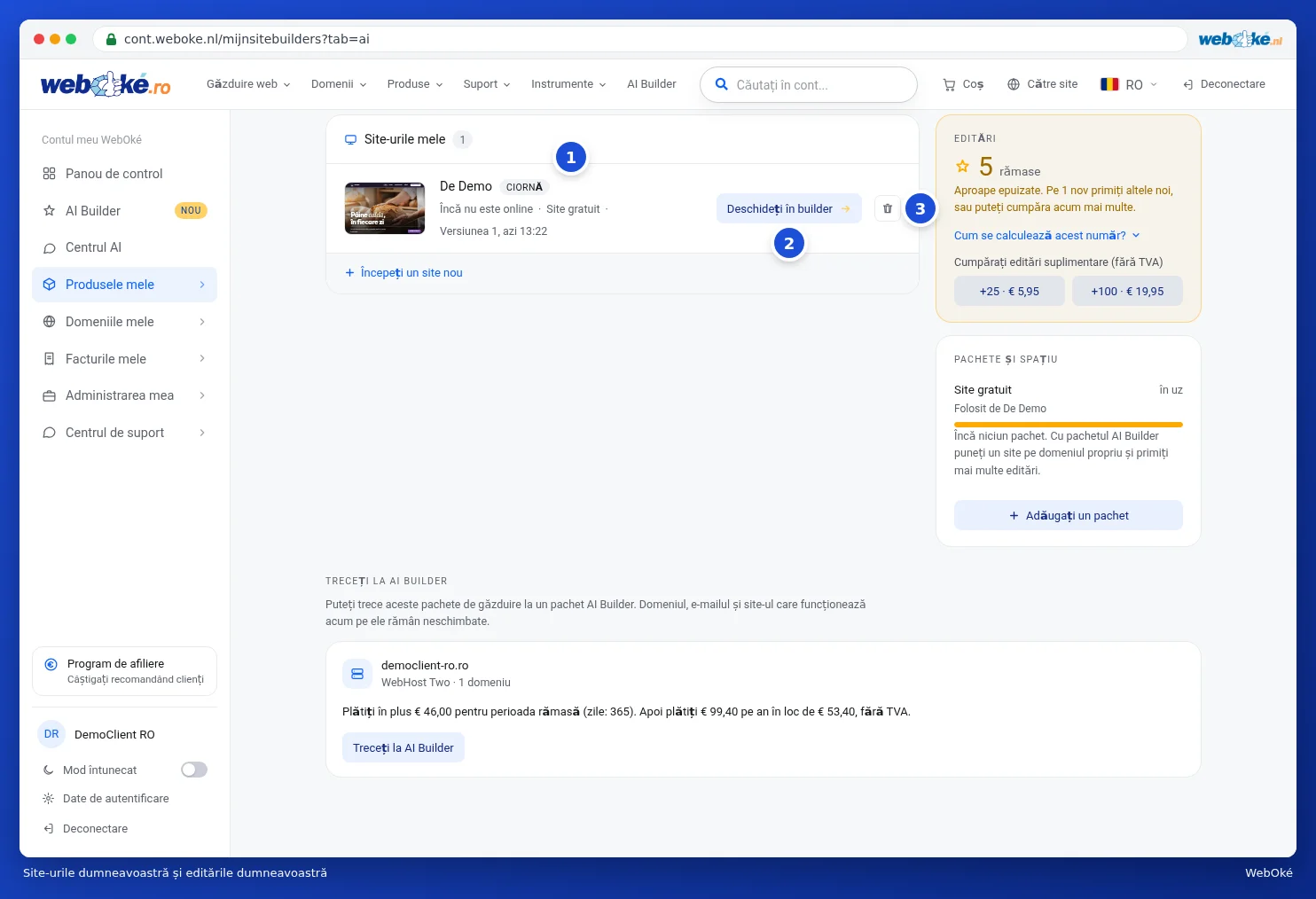Screen dimensions: 1316x899
Task: Expand Cum se calculează acest număr?
Action: coord(1047,236)
